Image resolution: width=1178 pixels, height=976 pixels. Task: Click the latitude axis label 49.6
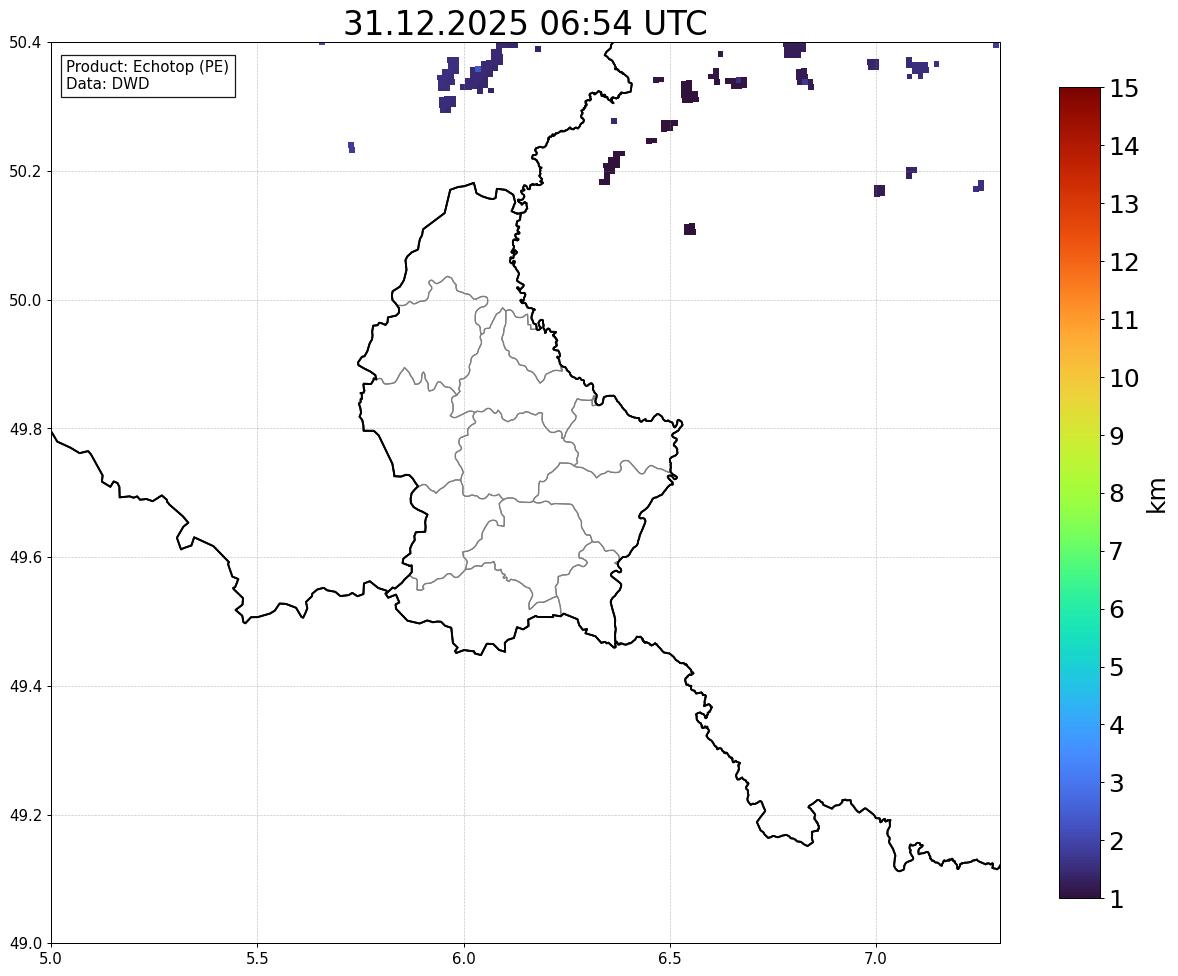click(x=25, y=557)
